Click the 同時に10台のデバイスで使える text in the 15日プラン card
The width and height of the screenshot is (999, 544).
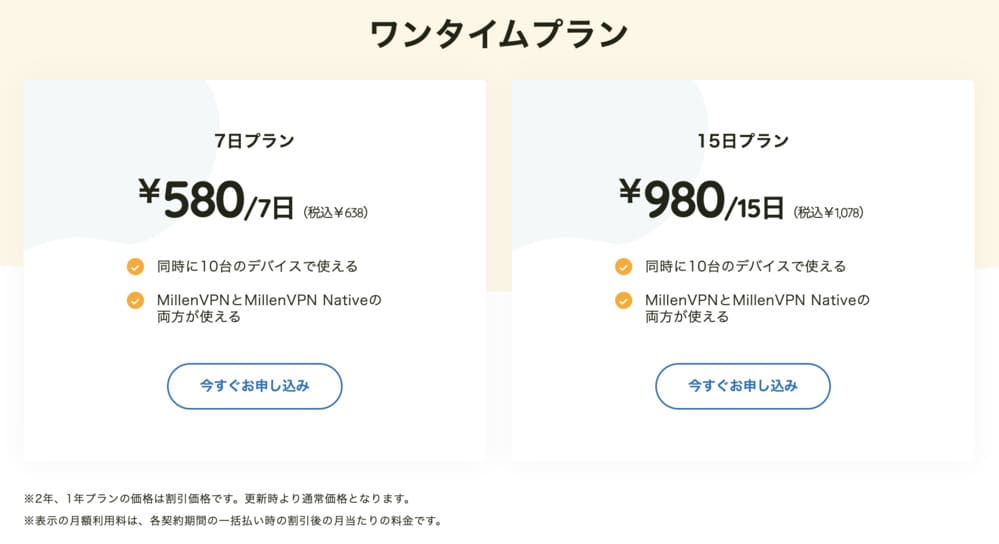pyautogui.click(x=745, y=266)
